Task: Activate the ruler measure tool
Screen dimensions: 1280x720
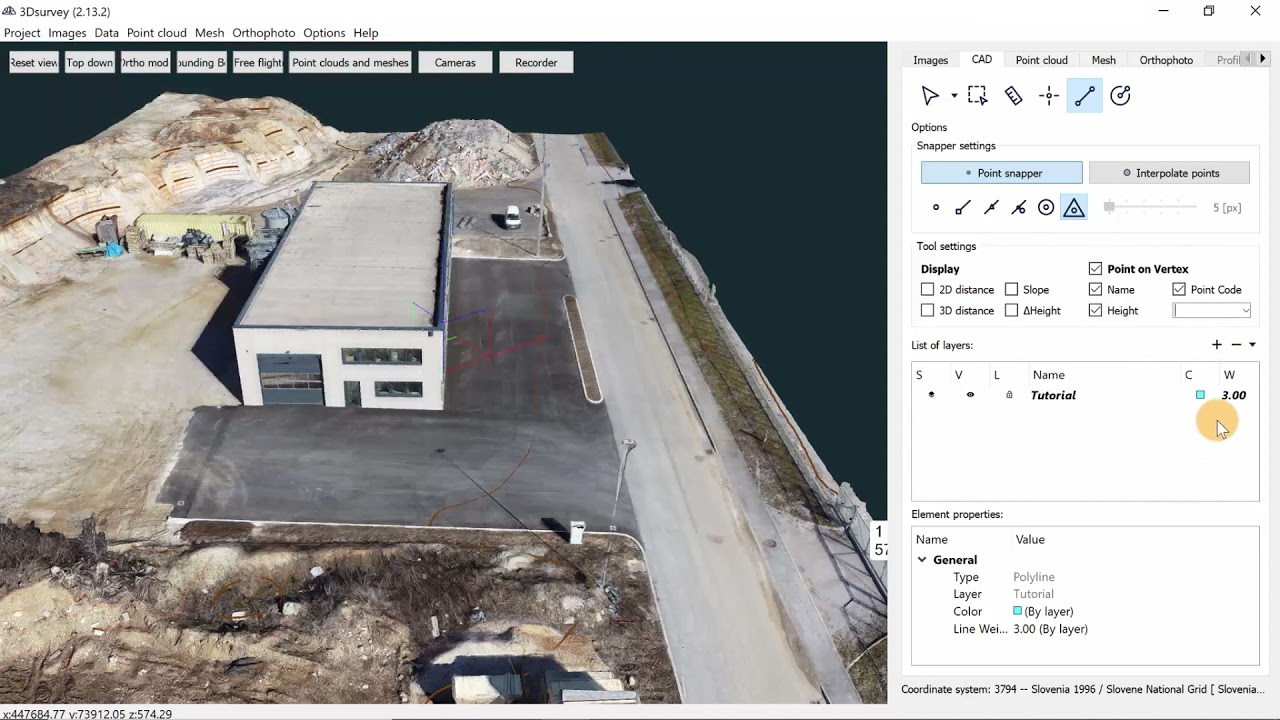Action: (1013, 96)
